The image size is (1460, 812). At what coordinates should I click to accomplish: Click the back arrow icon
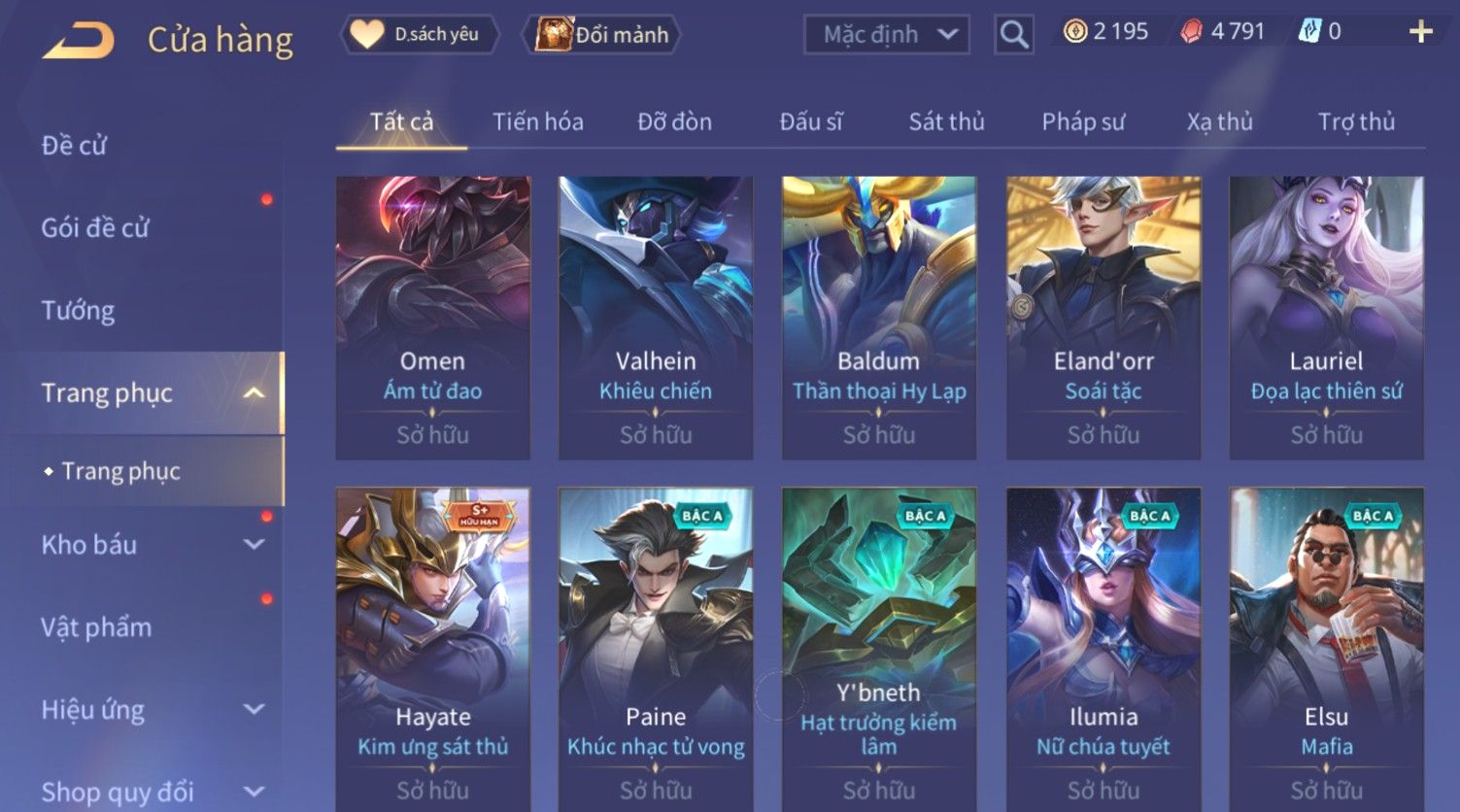click(x=79, y=41)
